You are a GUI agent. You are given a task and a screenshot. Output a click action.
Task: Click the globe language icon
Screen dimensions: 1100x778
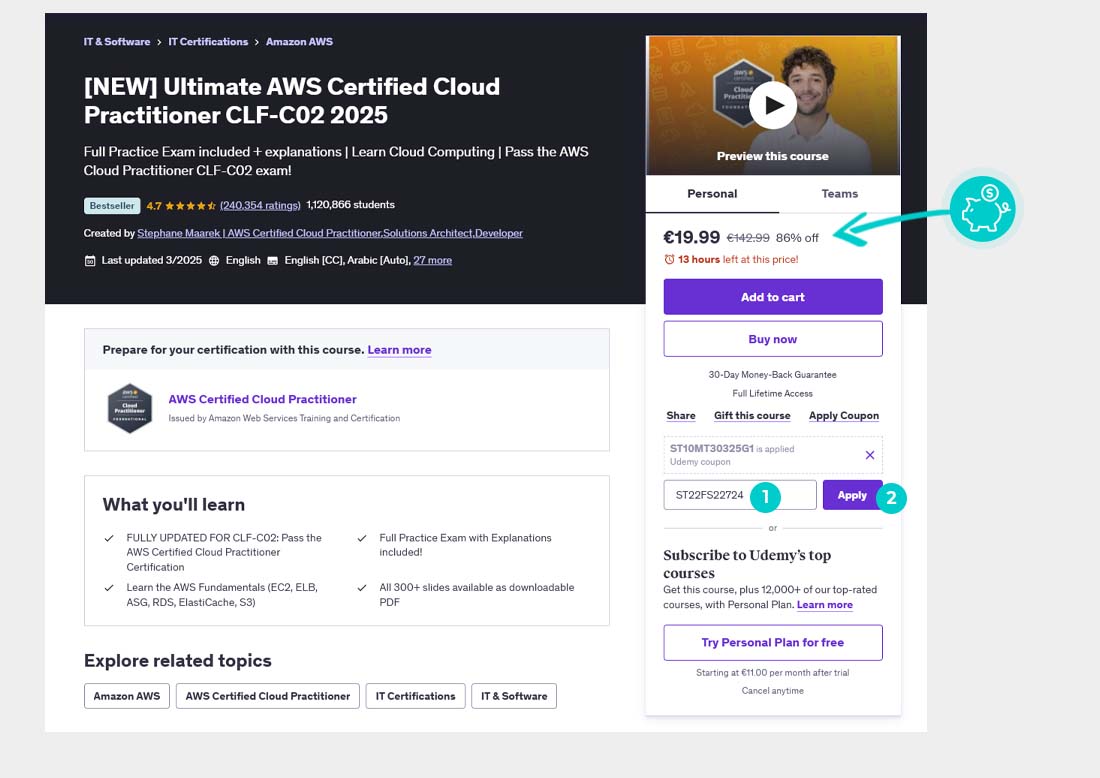214,260
